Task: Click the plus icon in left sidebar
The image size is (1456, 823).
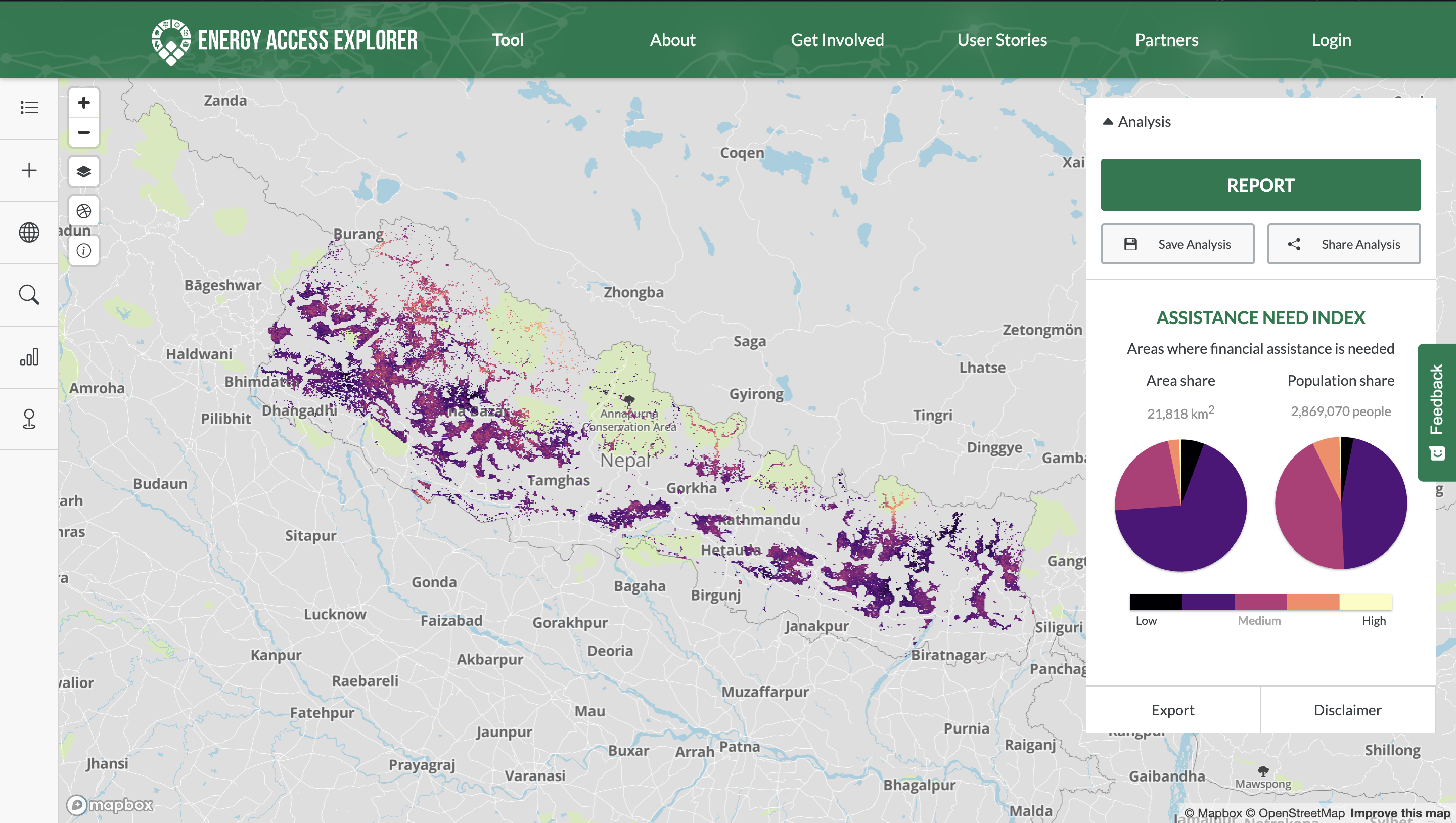Action: tap(29, 170)
